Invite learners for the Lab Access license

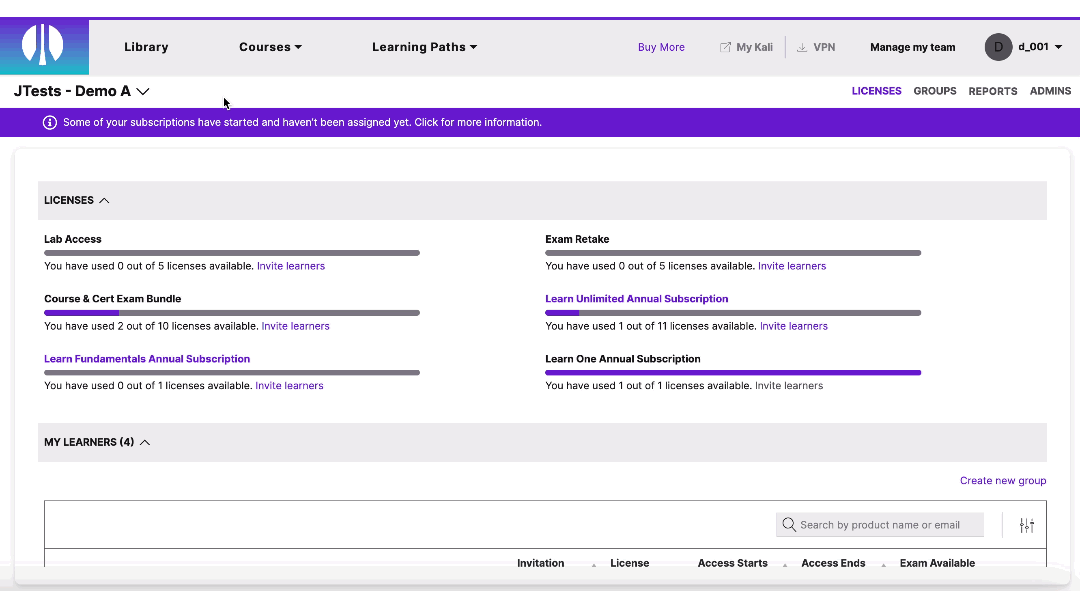point(291,265)
